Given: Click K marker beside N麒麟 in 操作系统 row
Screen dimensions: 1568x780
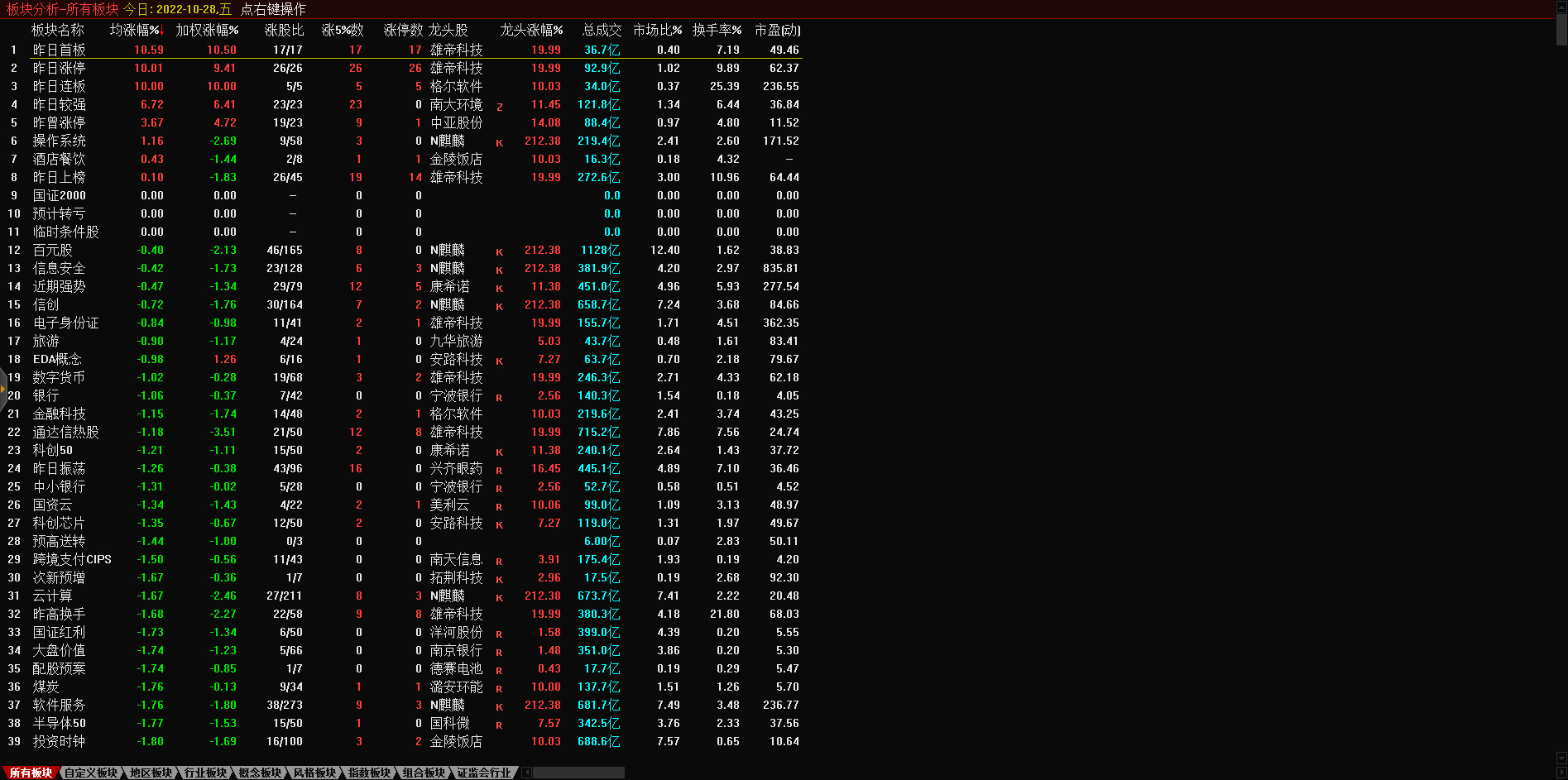Looking at the screenshot, I should [499, 142].
